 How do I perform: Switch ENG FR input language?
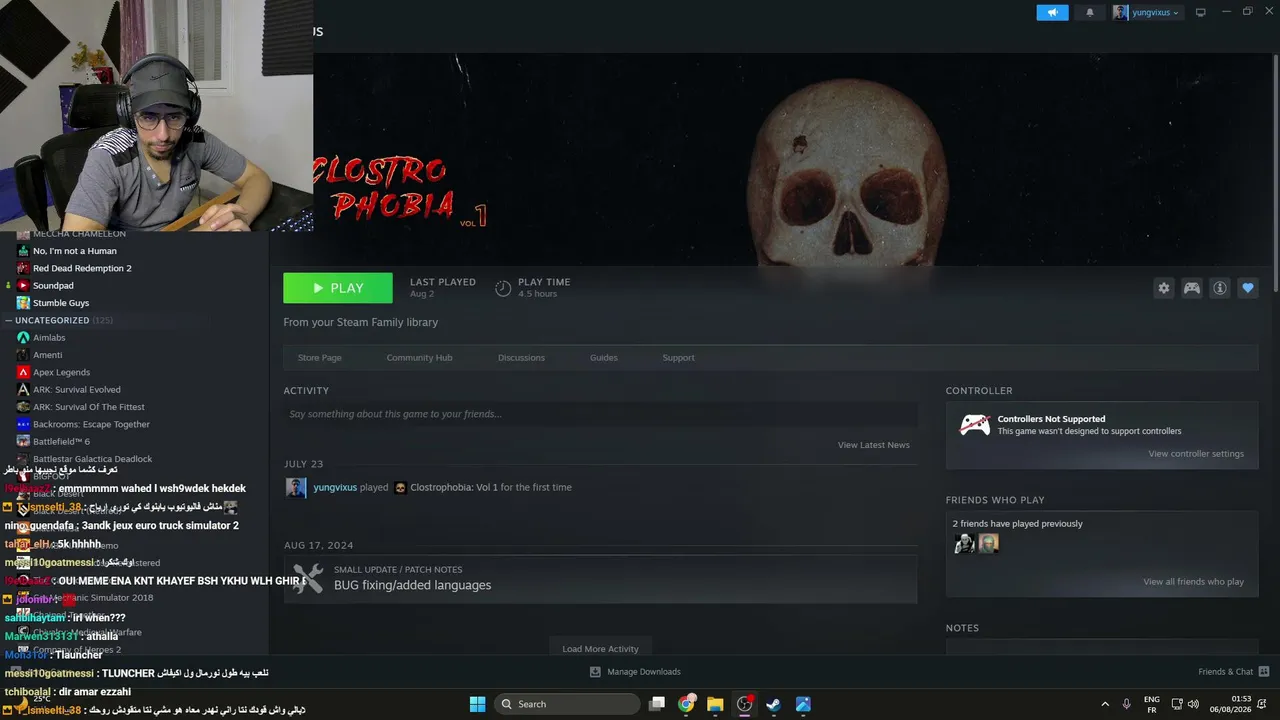pyautogui.click(x=1152, y=704)
